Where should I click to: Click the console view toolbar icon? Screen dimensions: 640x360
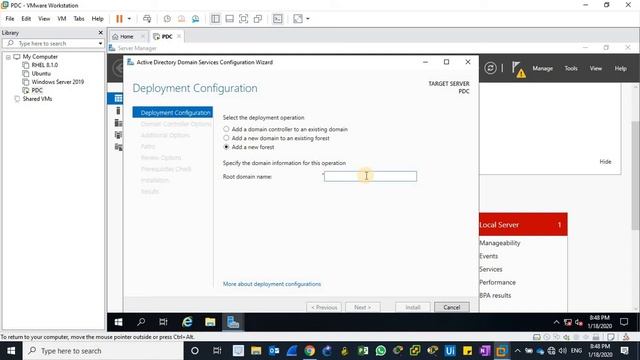tap(278, 19)
